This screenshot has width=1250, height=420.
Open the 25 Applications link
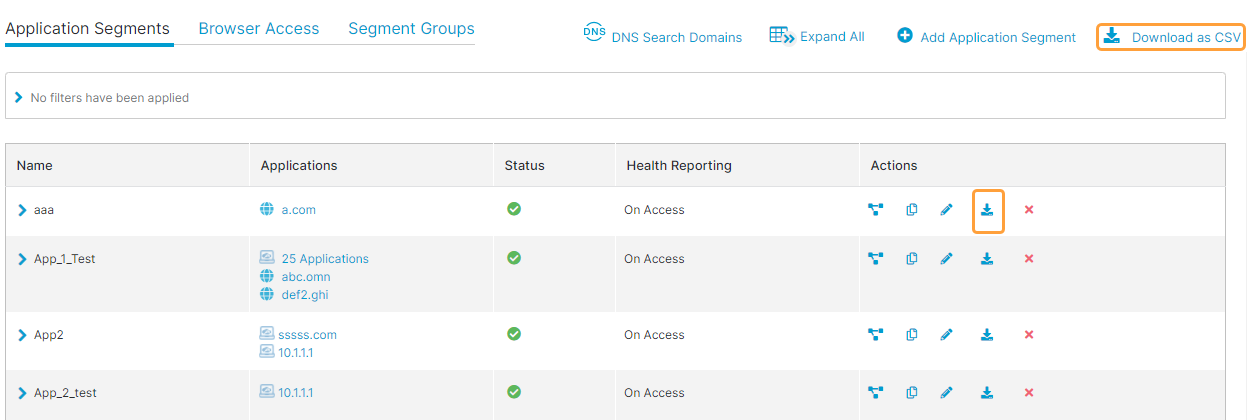click(x=324, y=259)
